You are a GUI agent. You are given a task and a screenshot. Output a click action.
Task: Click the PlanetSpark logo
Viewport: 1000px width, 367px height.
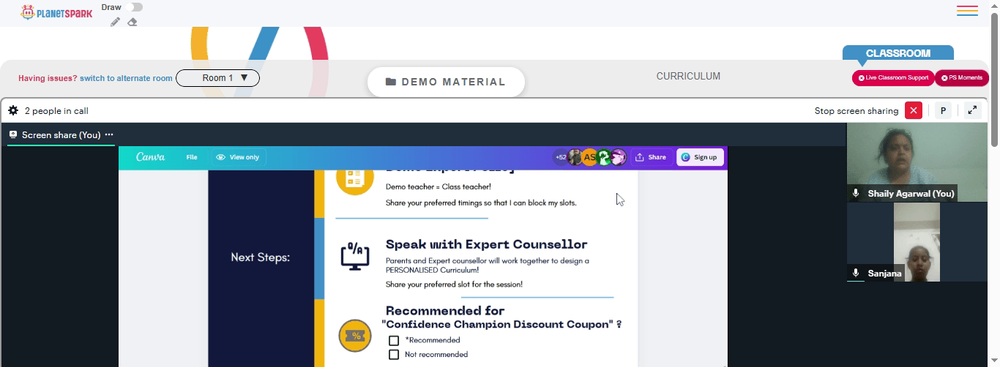pyautogui.click(x=56, y=12)
